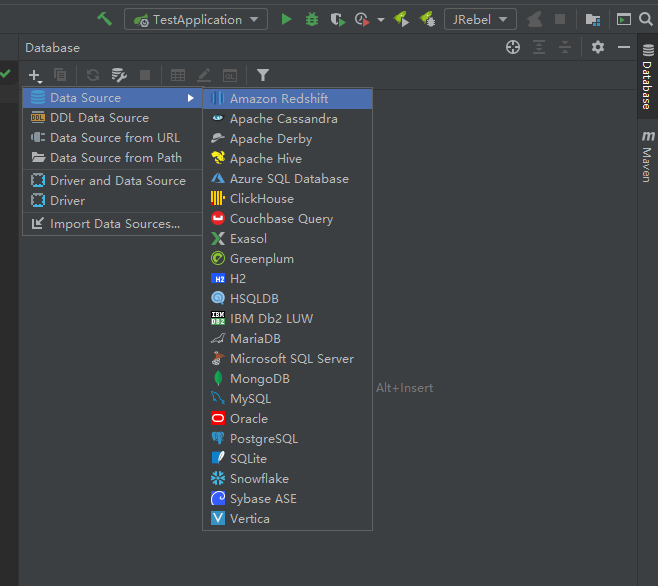
Task: Choose Oracle data source
Action: (287, 419)
